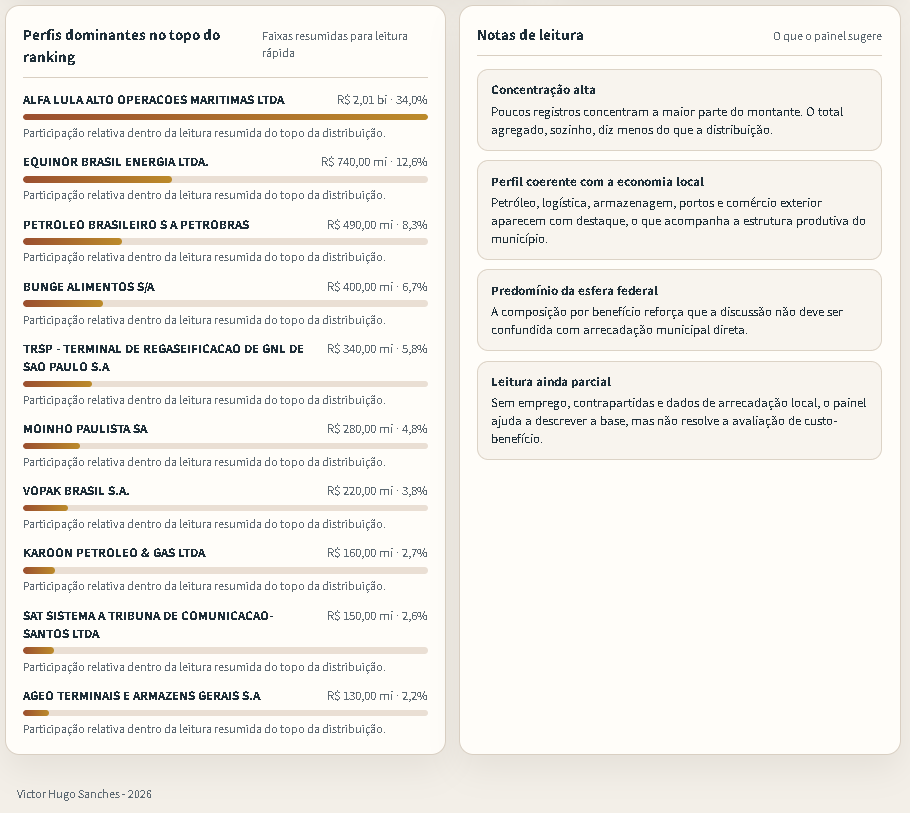Click the EQUINOR BRASIL ENERGIA share bar
Viewport: 910px width, 813px height.
(x=225, y=179)
